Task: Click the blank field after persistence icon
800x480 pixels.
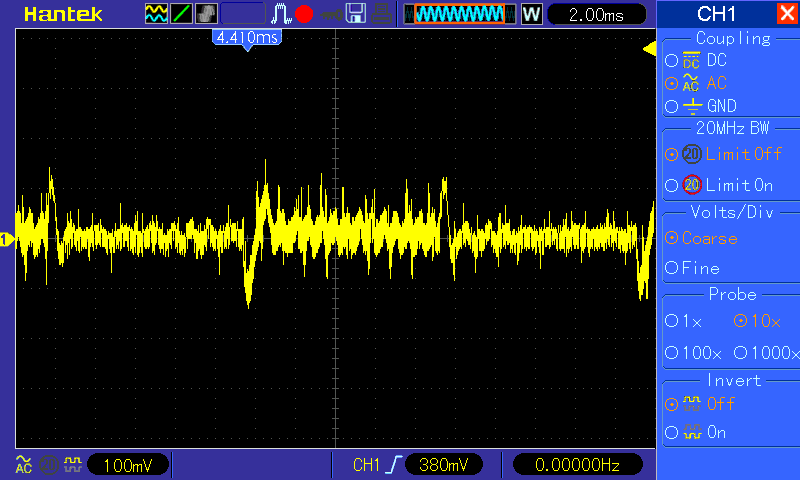Action: click(x=243, y=14)
